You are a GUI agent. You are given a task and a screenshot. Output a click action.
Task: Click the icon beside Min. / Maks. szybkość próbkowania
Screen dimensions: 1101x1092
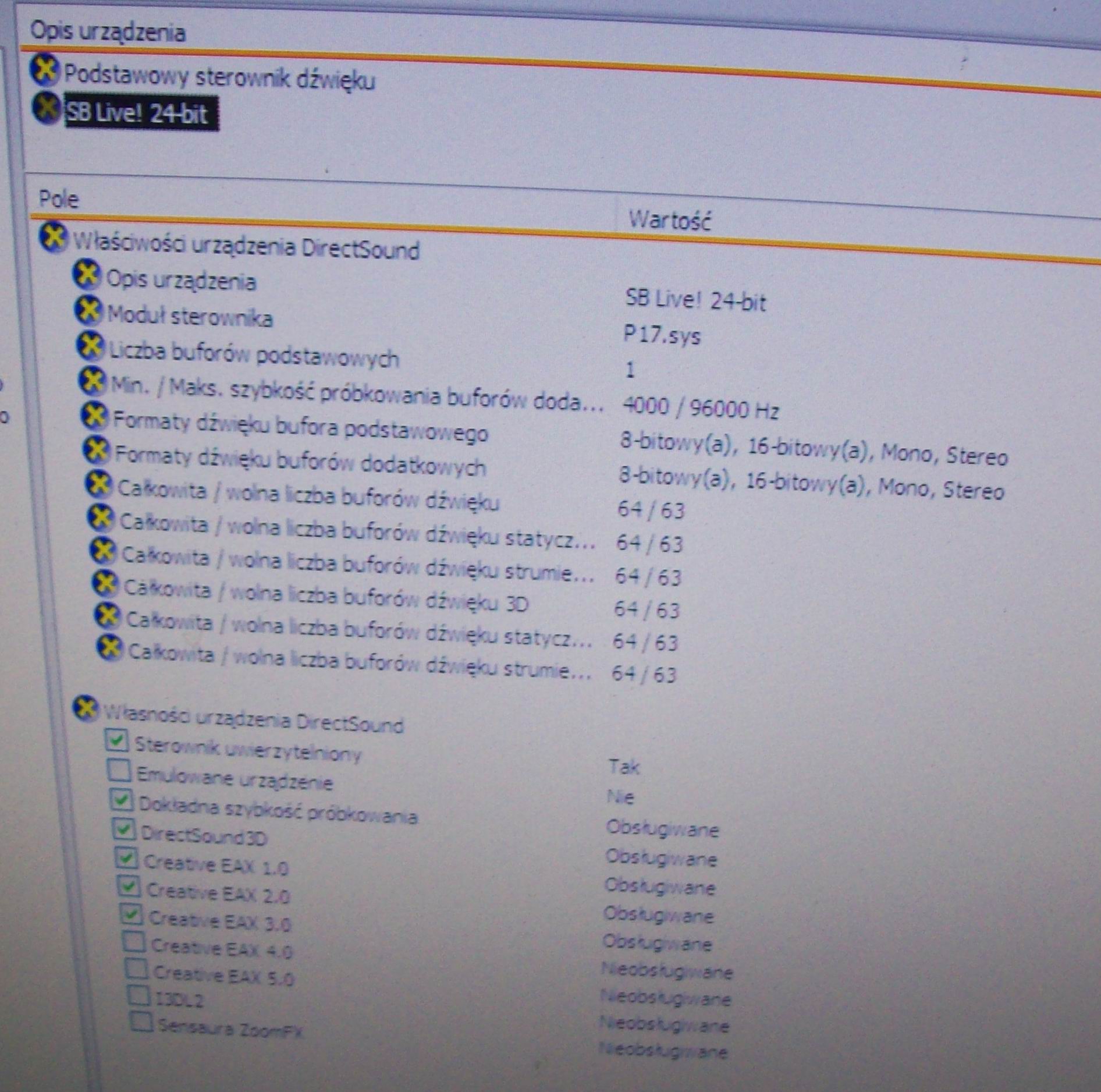(93, 381)
